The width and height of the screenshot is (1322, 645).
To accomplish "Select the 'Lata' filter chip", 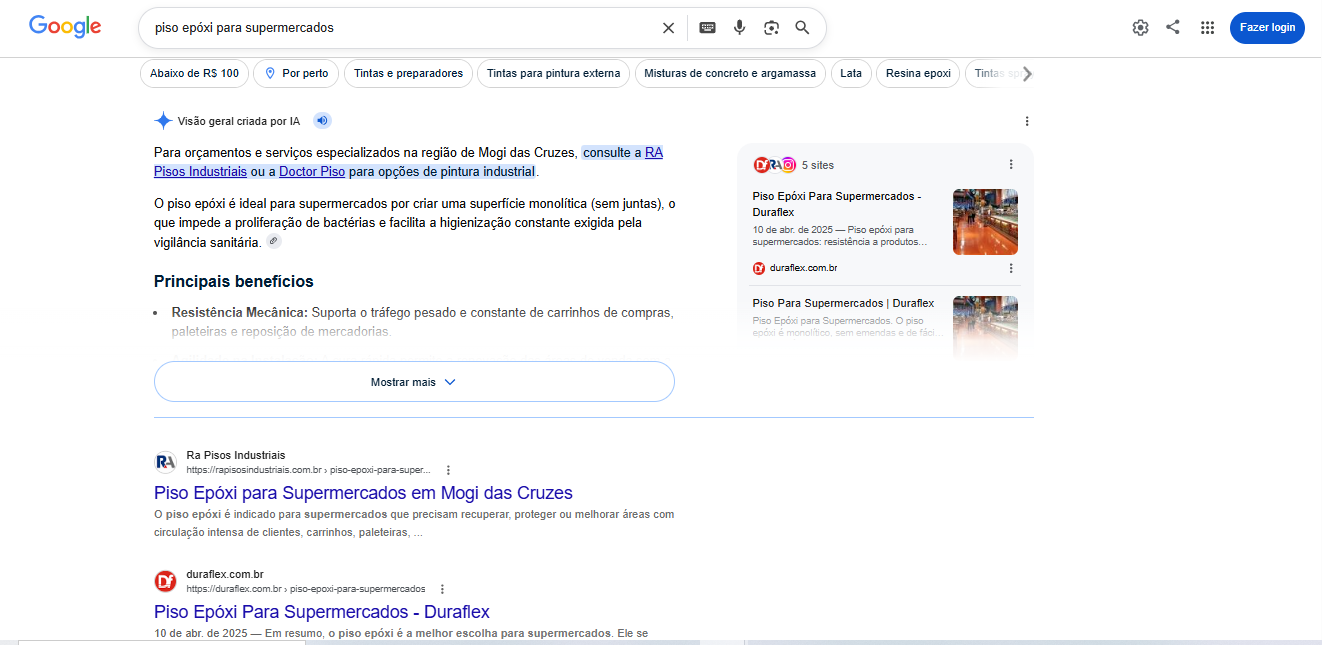I will 851,73.
